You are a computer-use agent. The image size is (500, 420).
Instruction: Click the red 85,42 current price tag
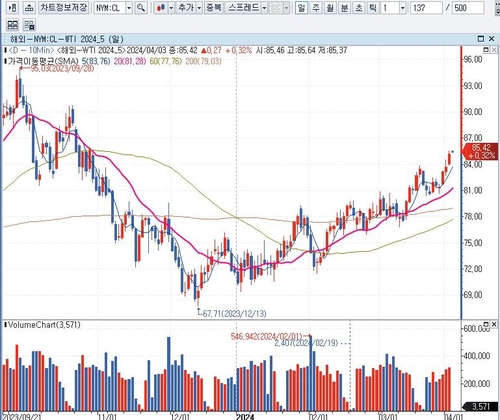[x=480, y=151]
